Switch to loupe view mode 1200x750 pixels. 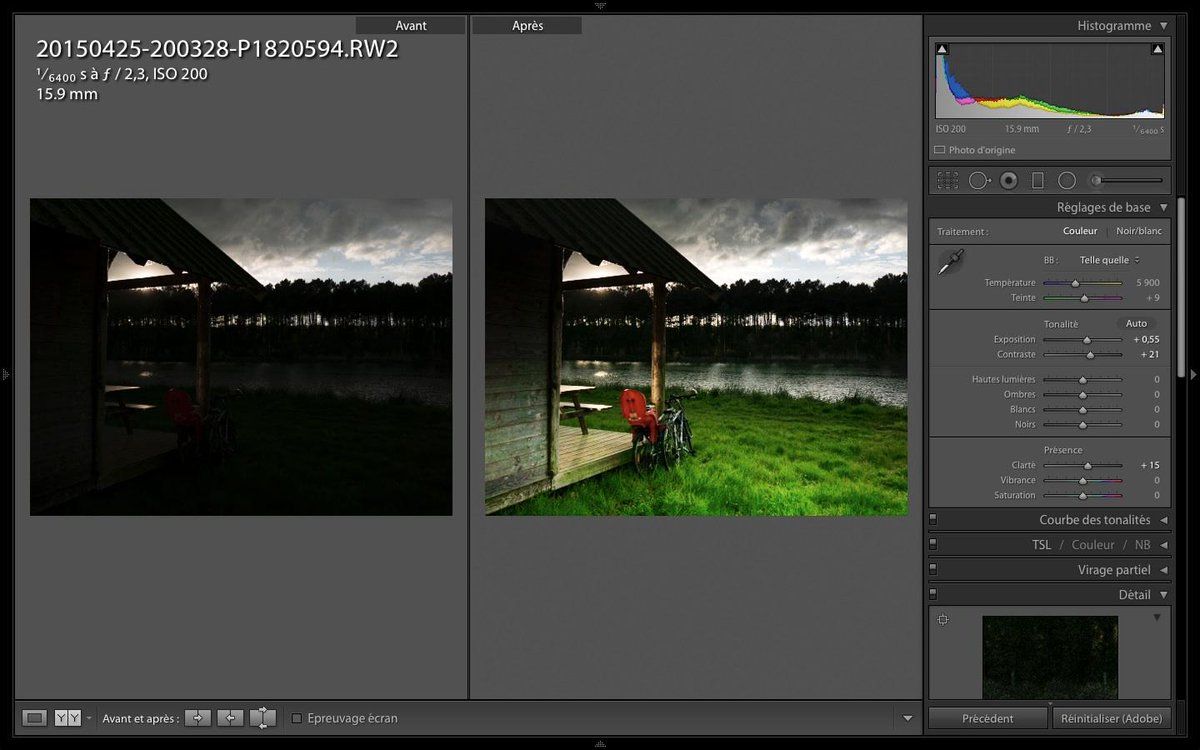35,718
